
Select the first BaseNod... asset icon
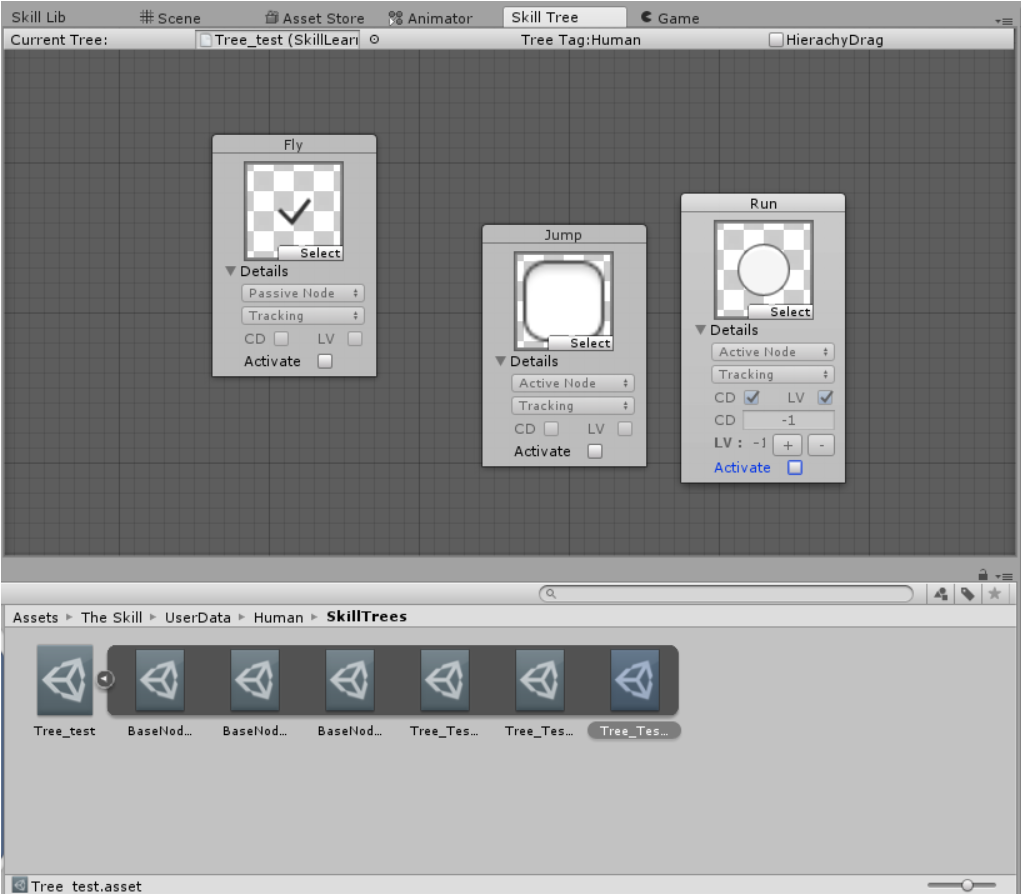coord(160,680)
